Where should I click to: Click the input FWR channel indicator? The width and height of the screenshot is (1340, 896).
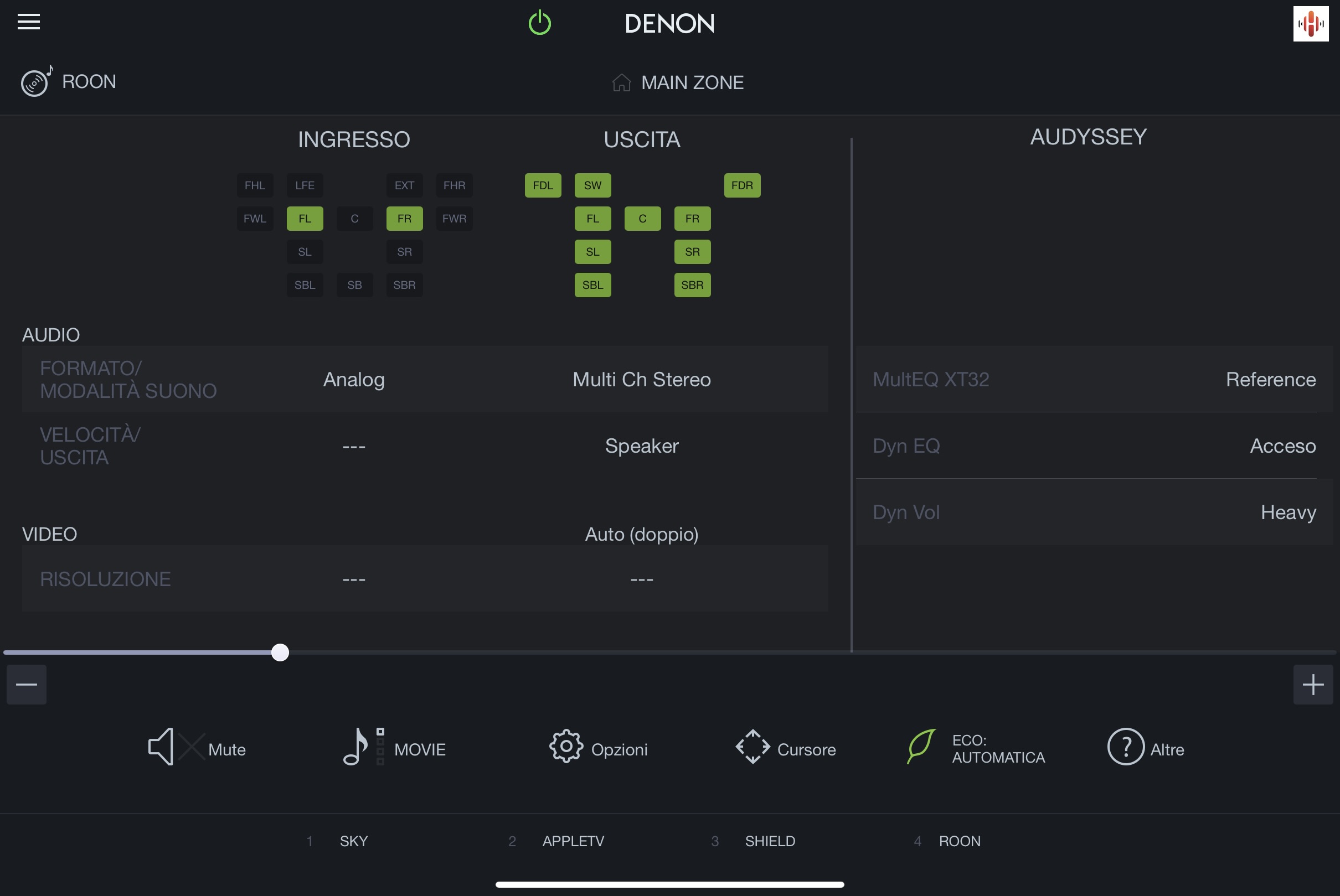point(455,219)
